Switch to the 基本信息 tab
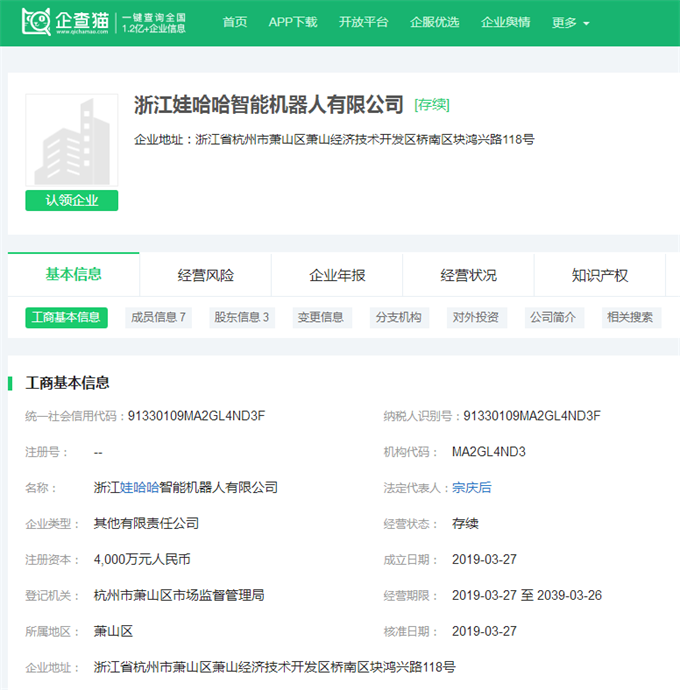This screenshot has height=690, width=680. [x=74, y=275]
